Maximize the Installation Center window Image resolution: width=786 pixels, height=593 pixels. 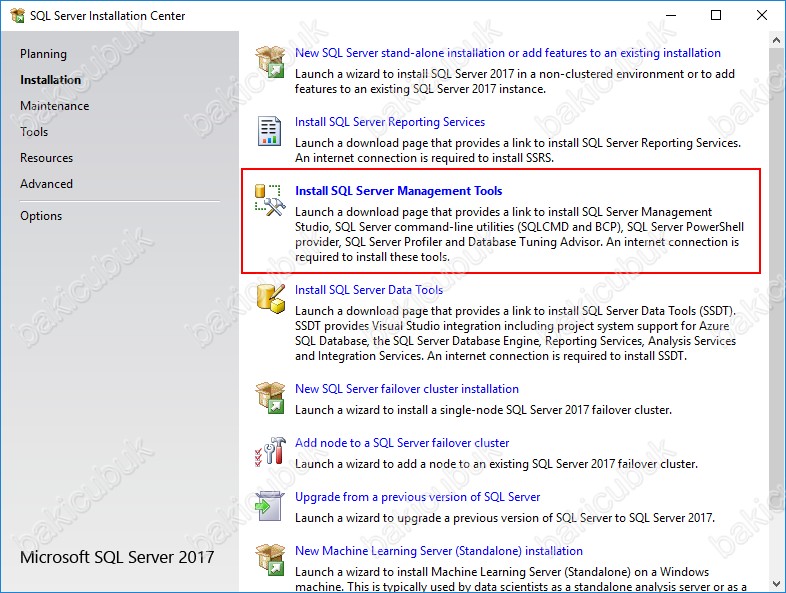click(716, 16)
